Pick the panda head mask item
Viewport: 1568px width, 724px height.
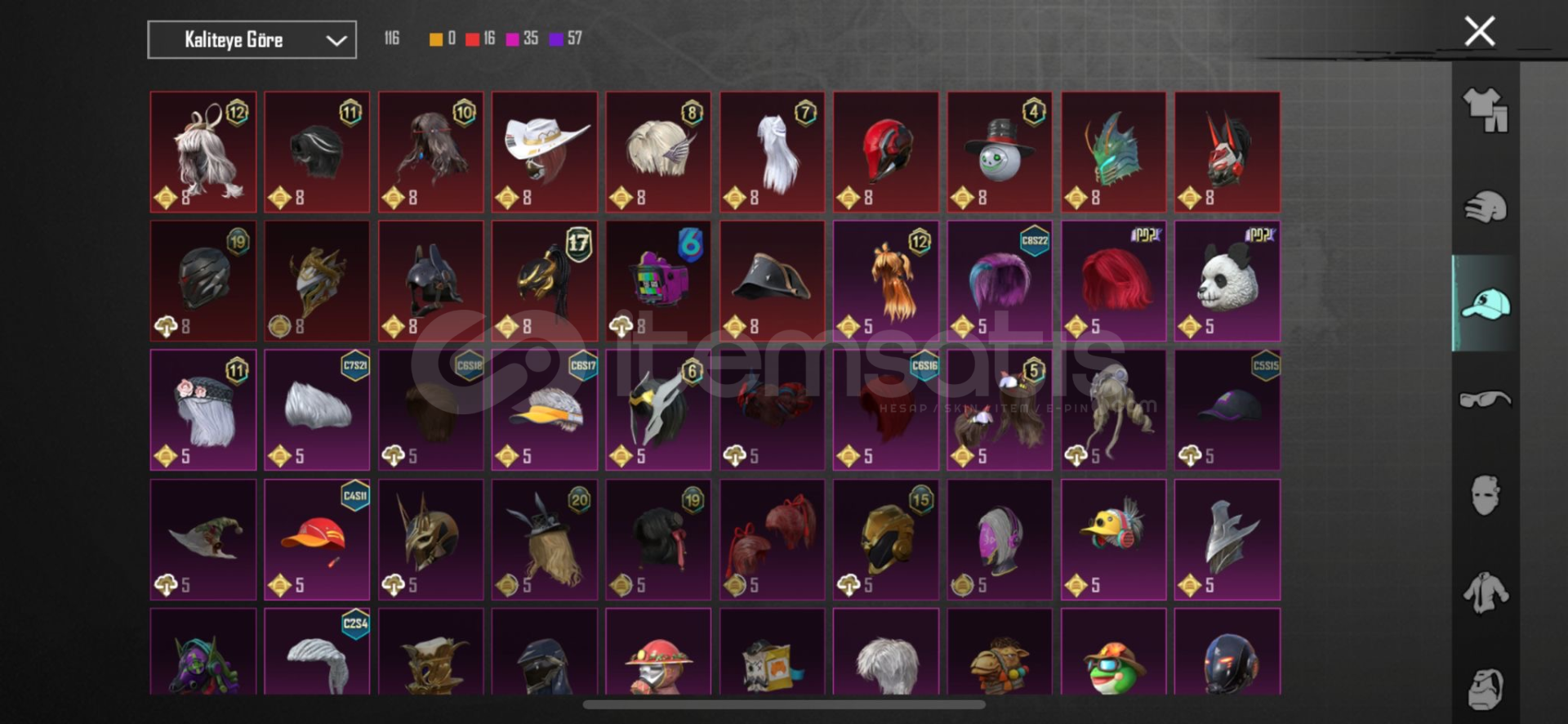point(1227,281)
